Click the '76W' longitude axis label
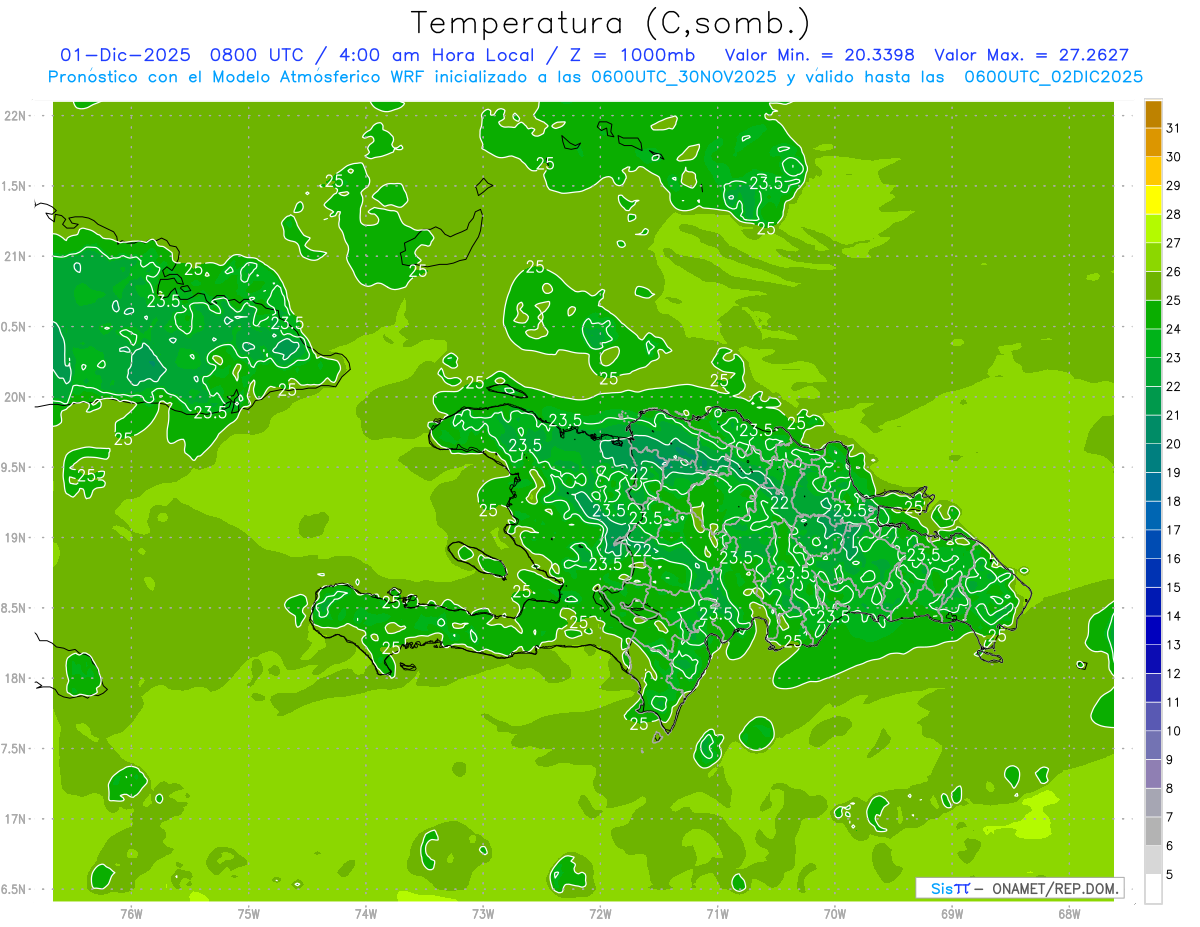The width and height of the screenshot is (1200, 927). (131, 913)
